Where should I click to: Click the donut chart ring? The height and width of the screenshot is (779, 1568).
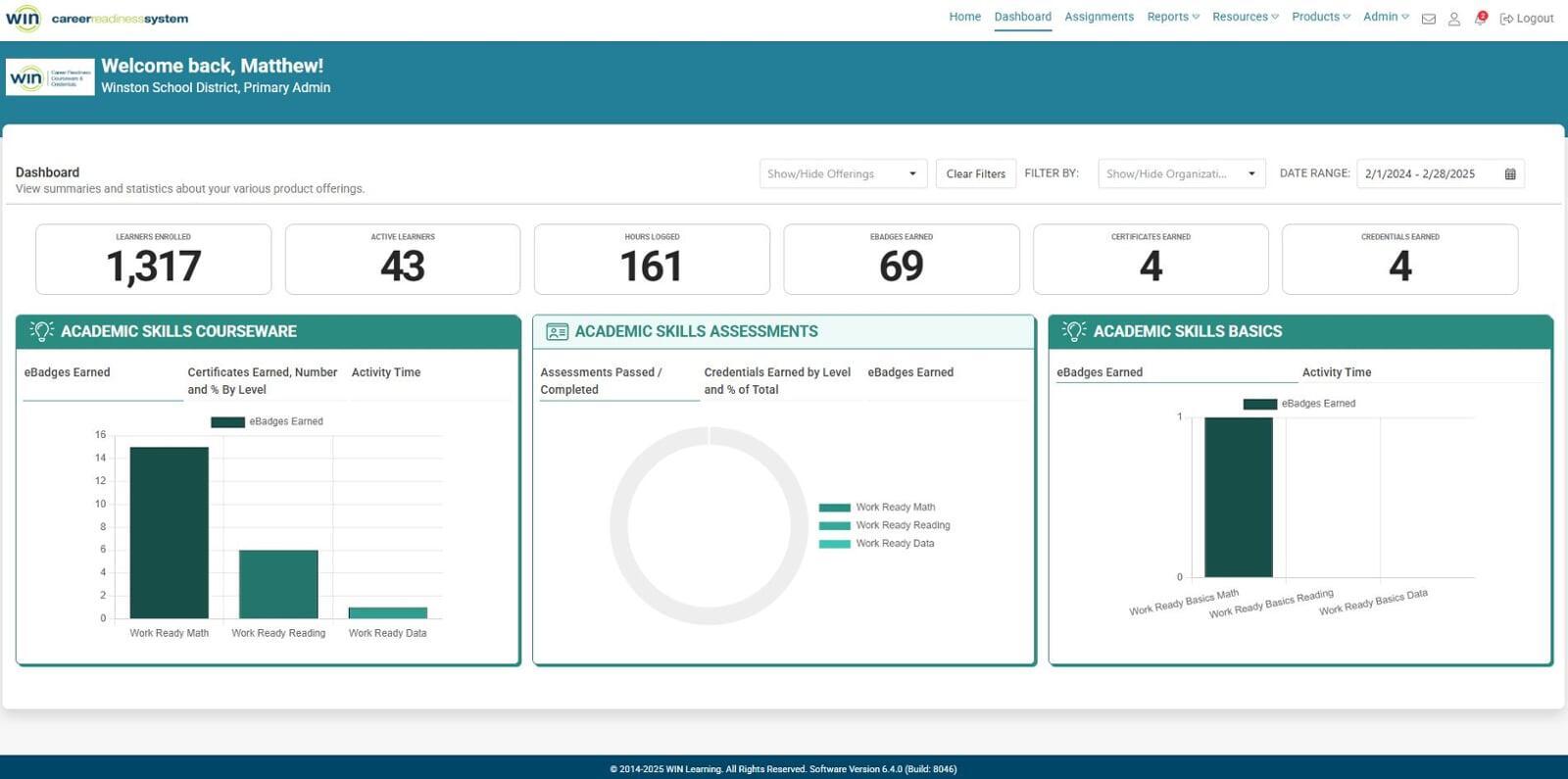(618, 525)
